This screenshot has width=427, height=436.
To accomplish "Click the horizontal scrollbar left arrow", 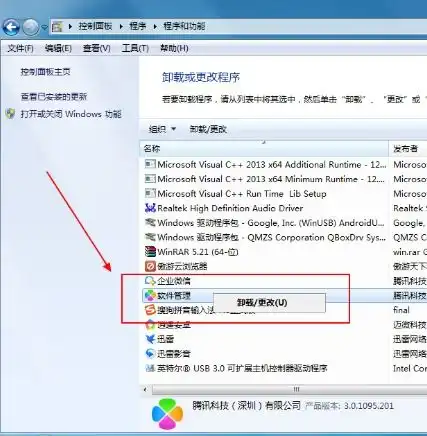I will pos(145,389).
